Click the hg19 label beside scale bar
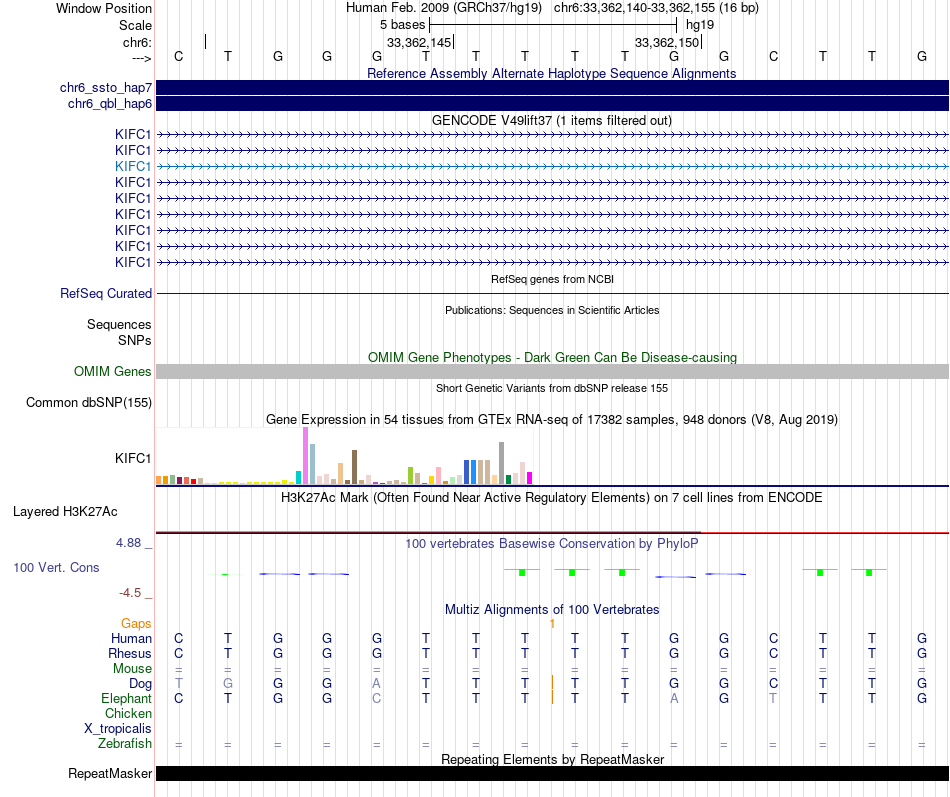950x797 pixels. (x=700, y=25)
